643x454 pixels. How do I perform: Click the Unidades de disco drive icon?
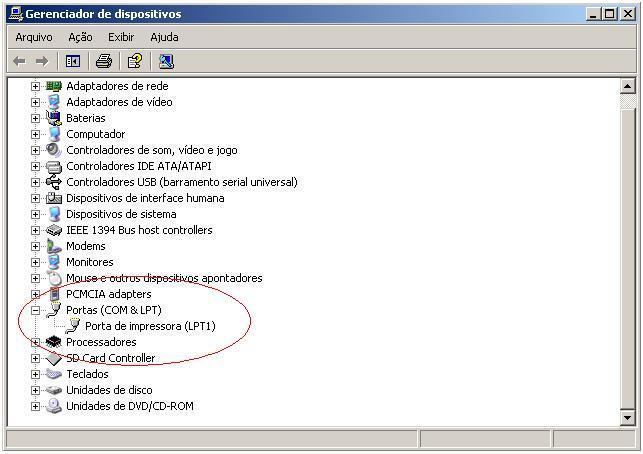(54, 390)
